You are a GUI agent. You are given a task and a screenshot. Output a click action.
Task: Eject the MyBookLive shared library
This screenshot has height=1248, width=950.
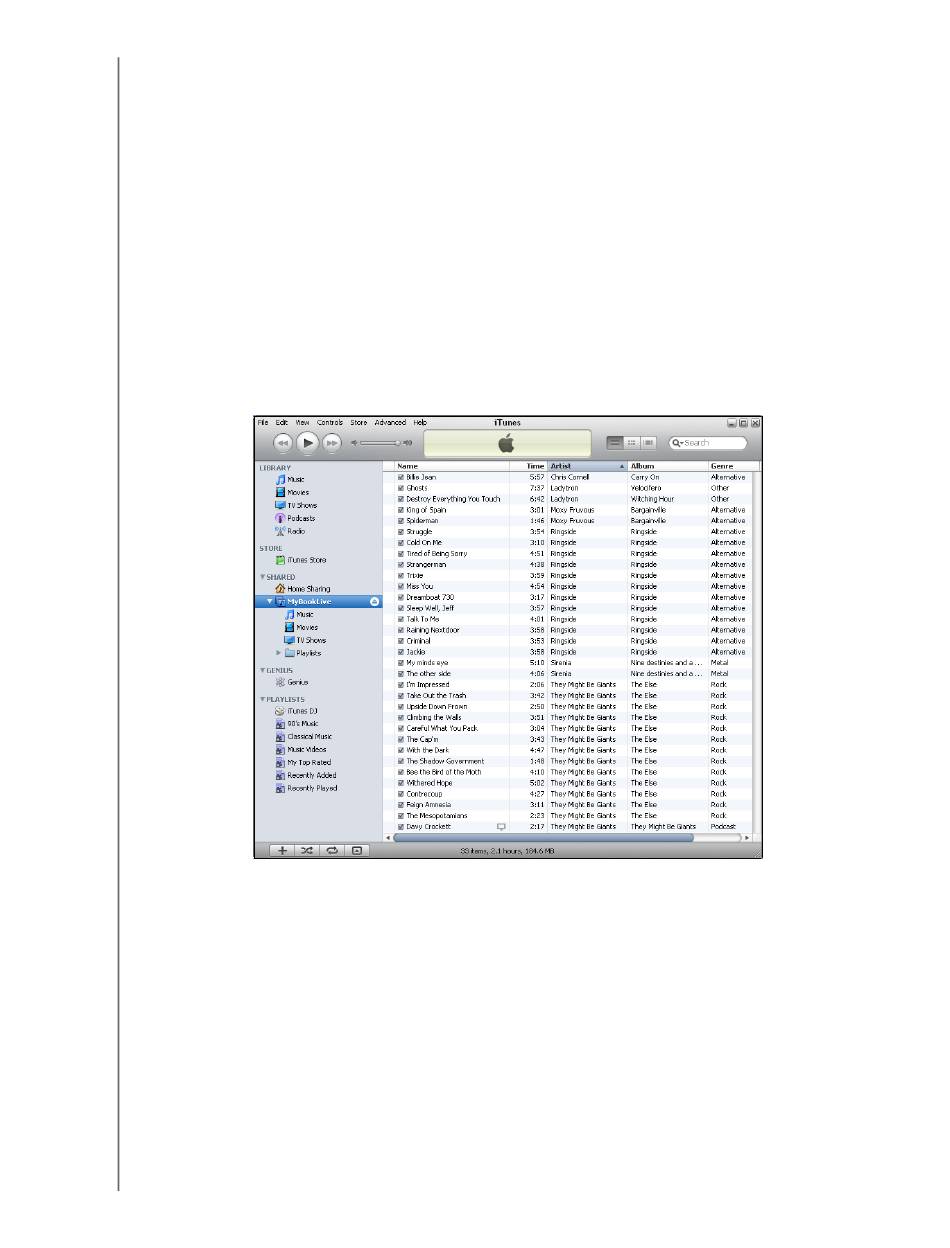tap(374, 602)
